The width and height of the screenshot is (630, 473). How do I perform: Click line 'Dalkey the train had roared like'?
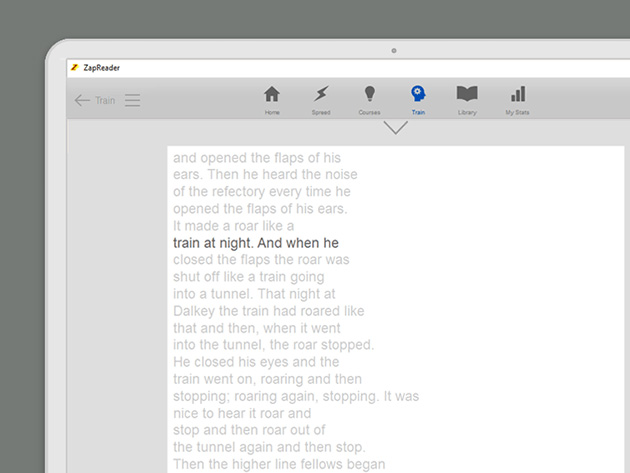pyautogui.click(x=269, y=311)
